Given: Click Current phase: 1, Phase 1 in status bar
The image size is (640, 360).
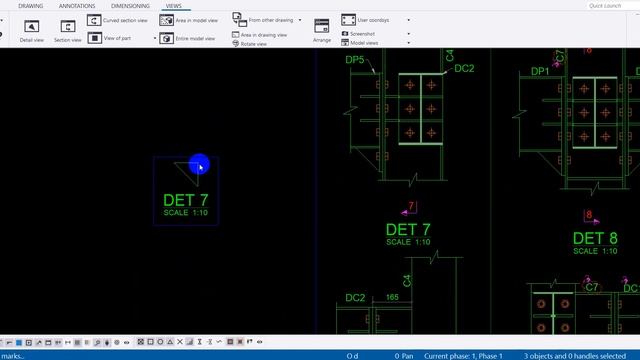Looking at the screenshot, I should (x=463, y=356).
